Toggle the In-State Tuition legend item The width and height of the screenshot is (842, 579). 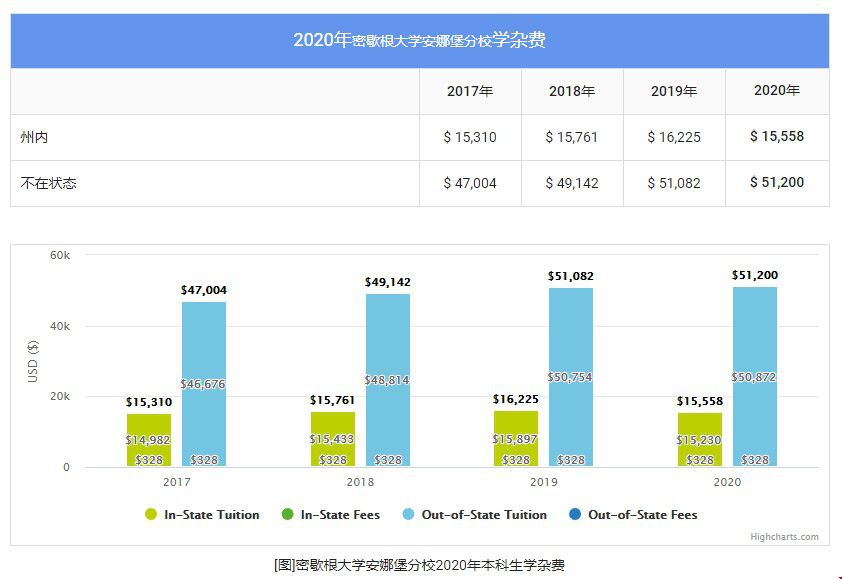(202, 515)
